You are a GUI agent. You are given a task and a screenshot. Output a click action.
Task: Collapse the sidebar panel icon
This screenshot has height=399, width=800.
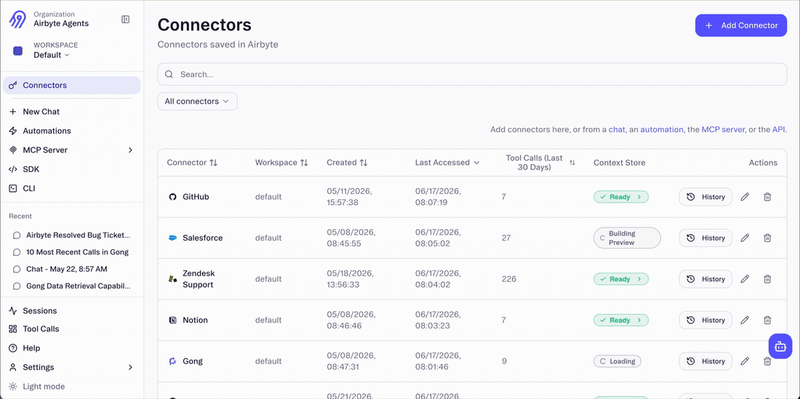click(126, 19)
